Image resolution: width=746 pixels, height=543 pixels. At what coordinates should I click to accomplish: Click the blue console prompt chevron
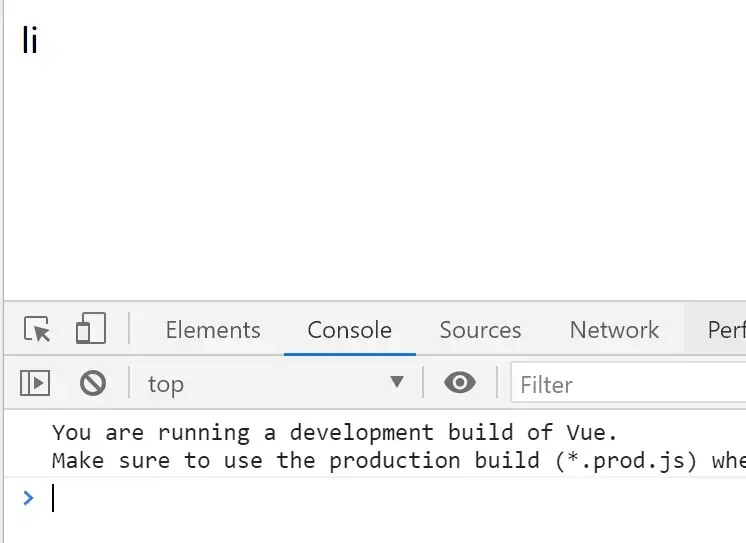click(29, 498)
